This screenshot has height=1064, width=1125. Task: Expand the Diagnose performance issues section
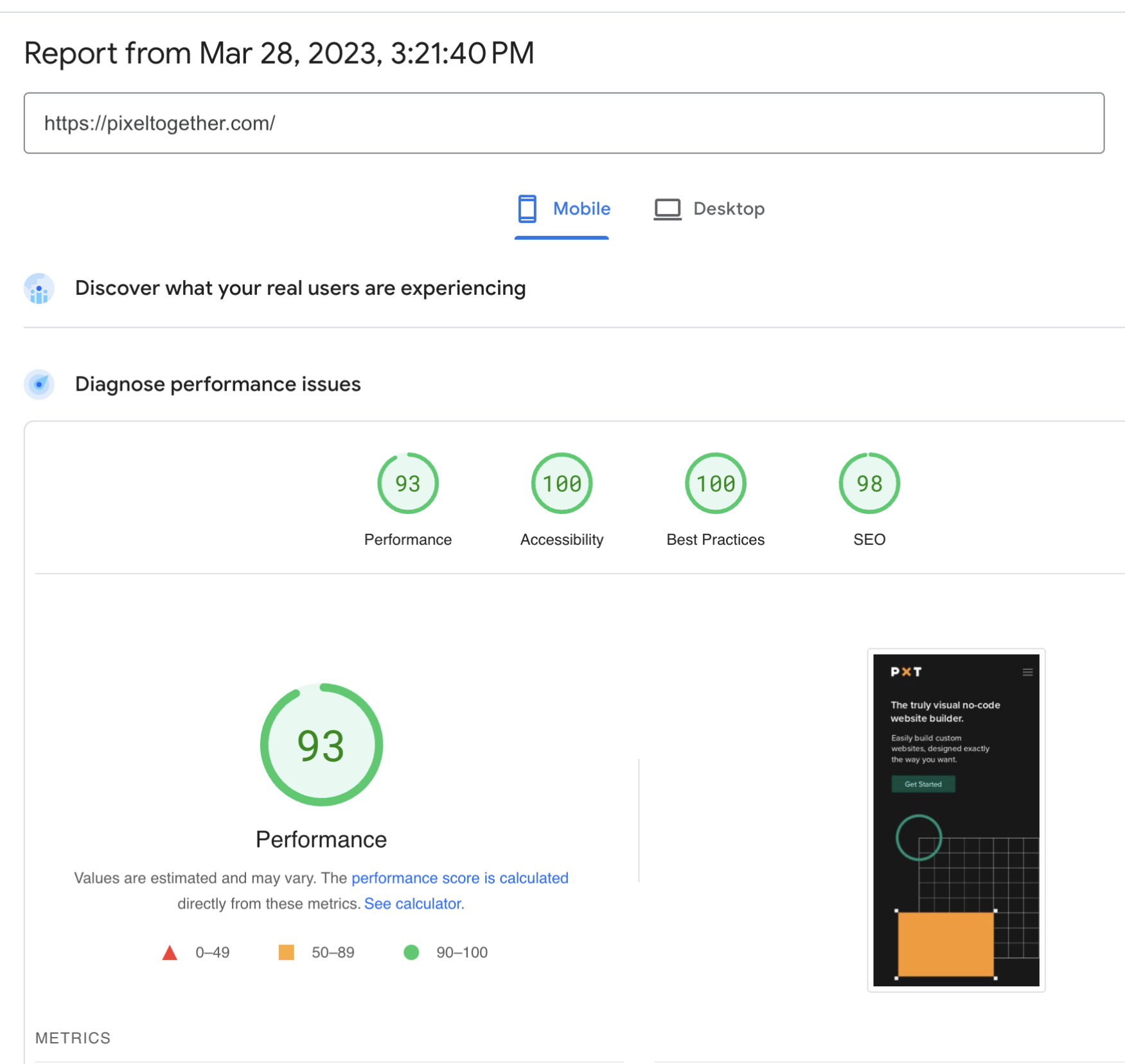218,384
